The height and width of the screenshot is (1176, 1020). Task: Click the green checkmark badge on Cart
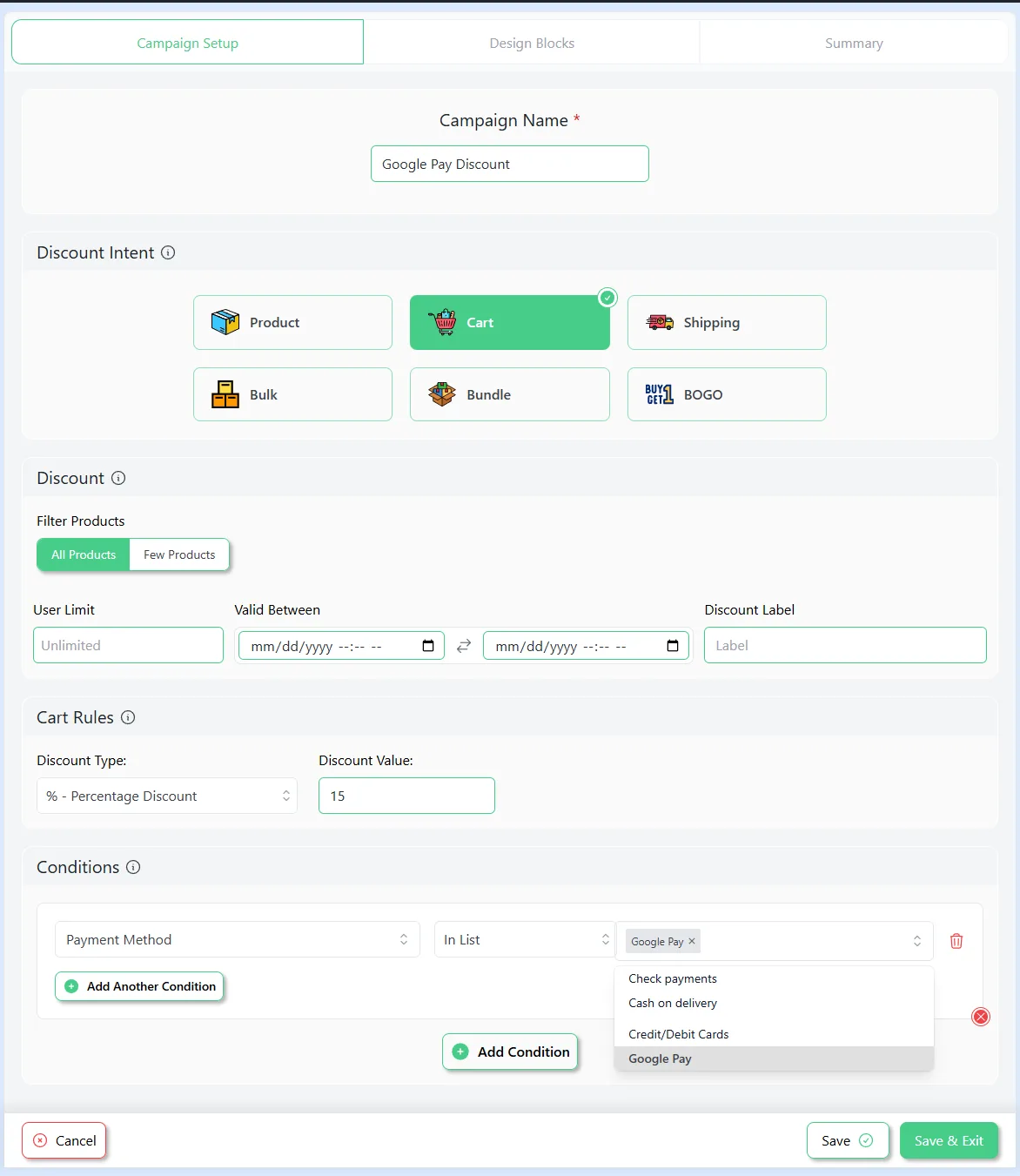click(x=607, y=298)
